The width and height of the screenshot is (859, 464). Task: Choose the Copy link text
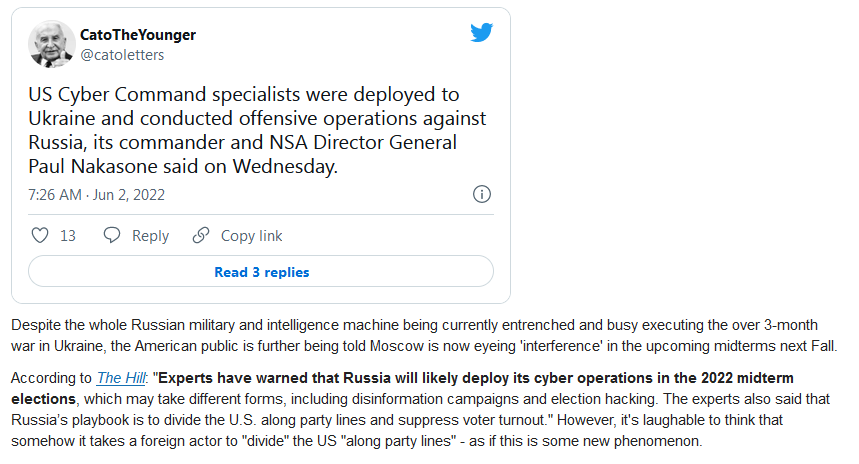pos(251,236)
